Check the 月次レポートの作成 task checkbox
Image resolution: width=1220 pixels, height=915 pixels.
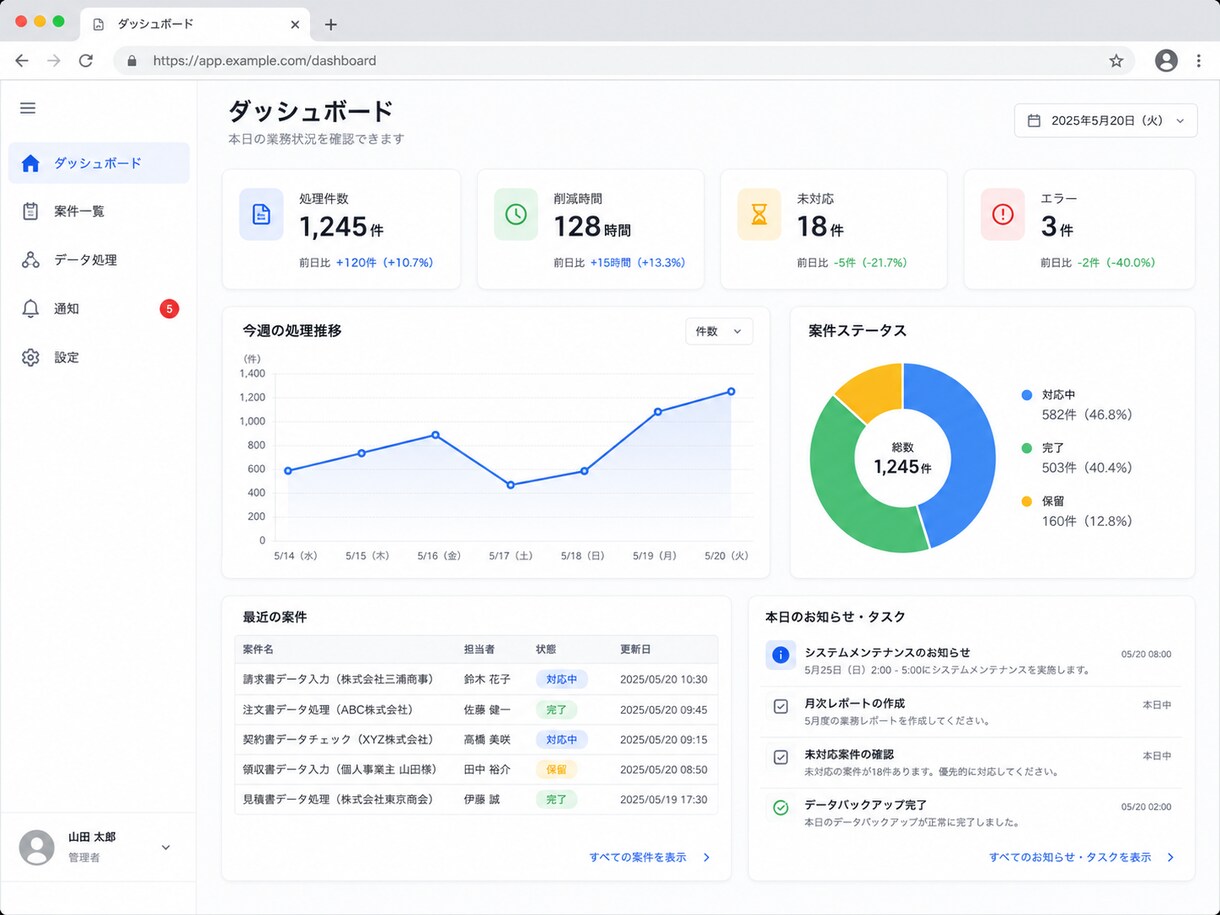(781, 706)
